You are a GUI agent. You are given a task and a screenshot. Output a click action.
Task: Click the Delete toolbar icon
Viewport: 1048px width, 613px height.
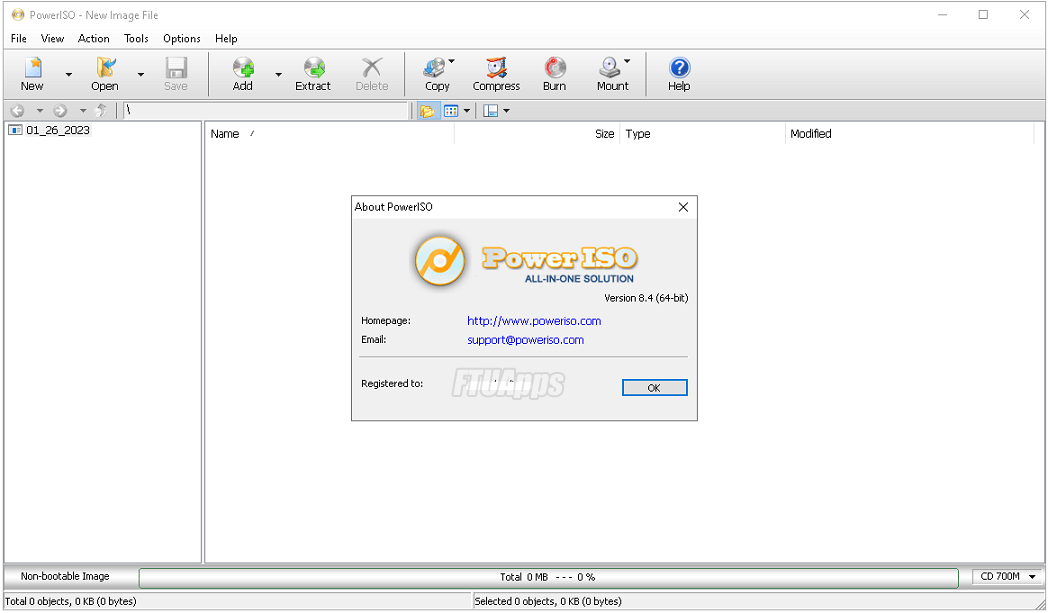click(372, 74)
